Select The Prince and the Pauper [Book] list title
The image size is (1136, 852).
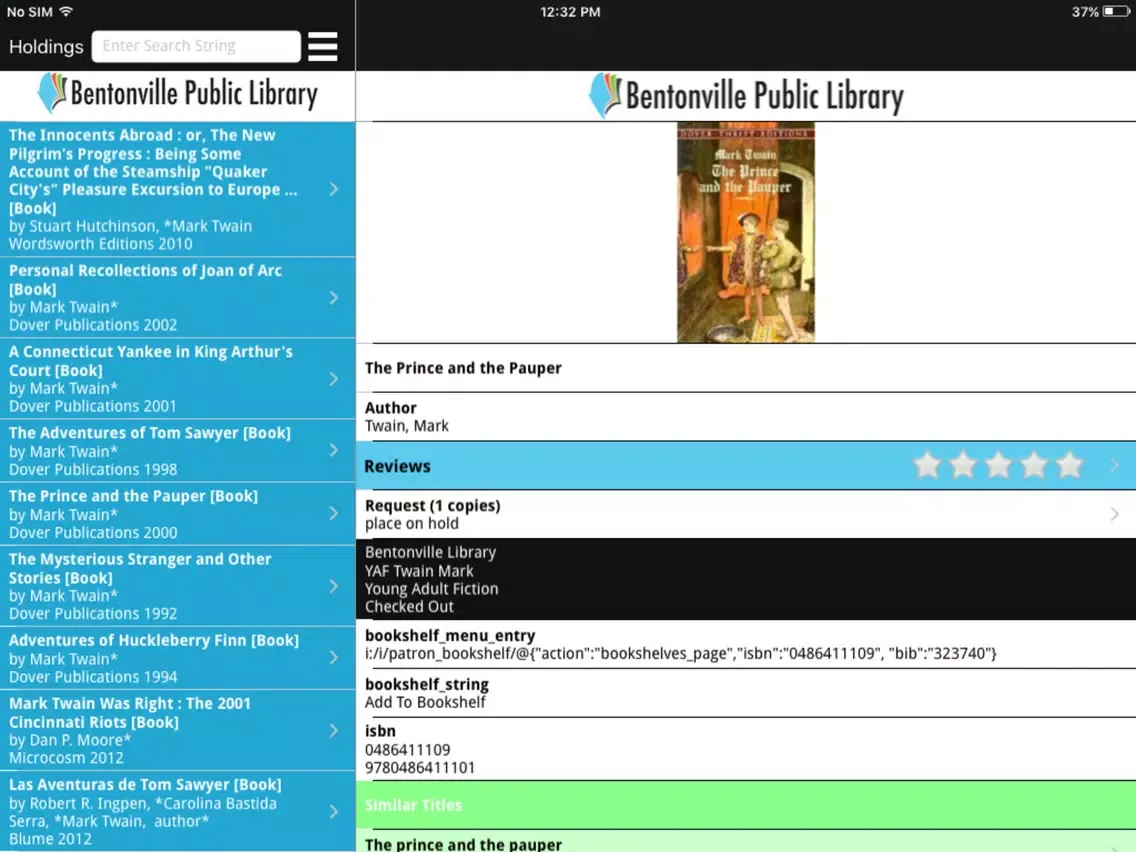pyautogui.click(x=133, y=496)
